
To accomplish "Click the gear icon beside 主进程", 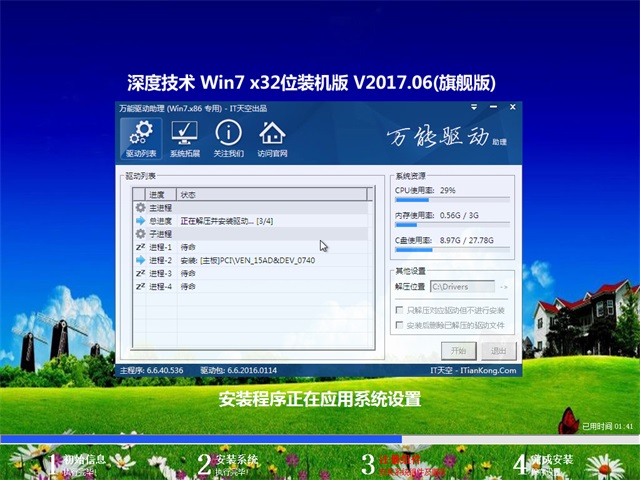I will pos(140,207).
